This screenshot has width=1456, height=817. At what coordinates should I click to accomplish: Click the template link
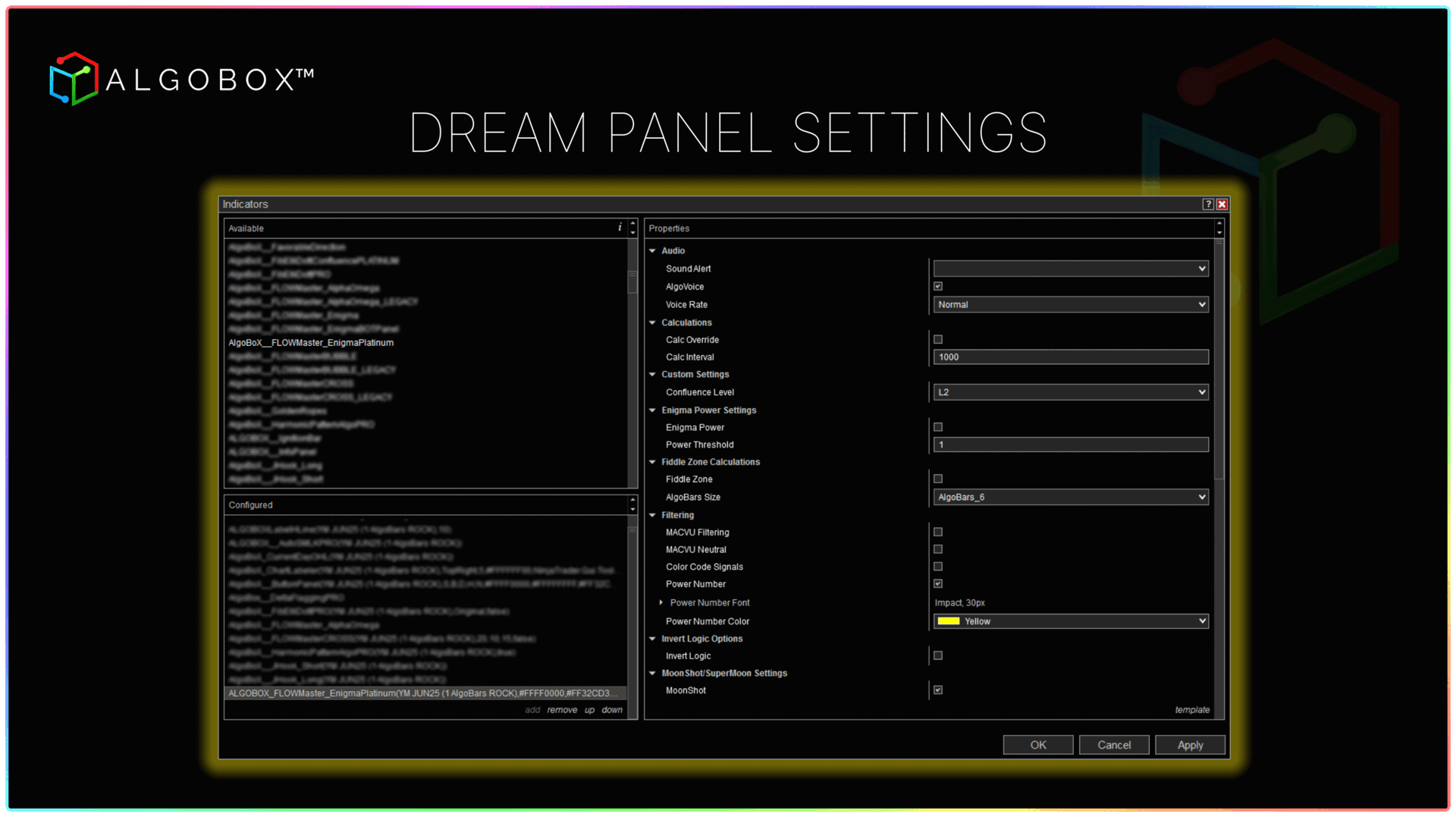1192,710
